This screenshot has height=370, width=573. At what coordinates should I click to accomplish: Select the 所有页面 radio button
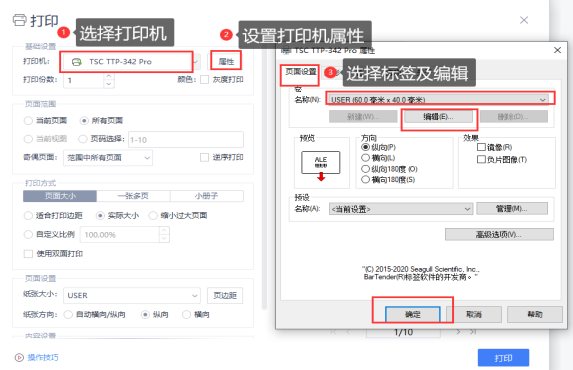84,120
